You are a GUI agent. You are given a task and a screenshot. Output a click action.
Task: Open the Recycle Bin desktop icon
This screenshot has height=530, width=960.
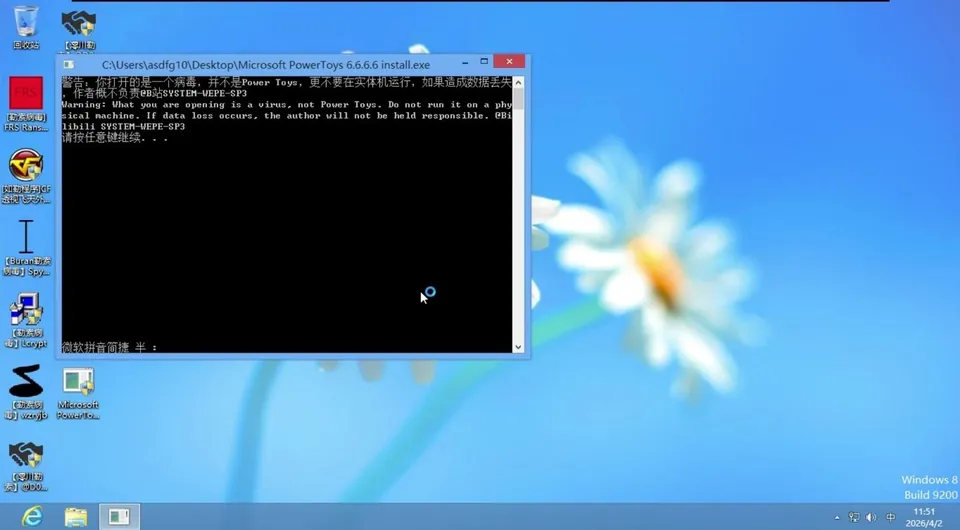click(26, 28)
